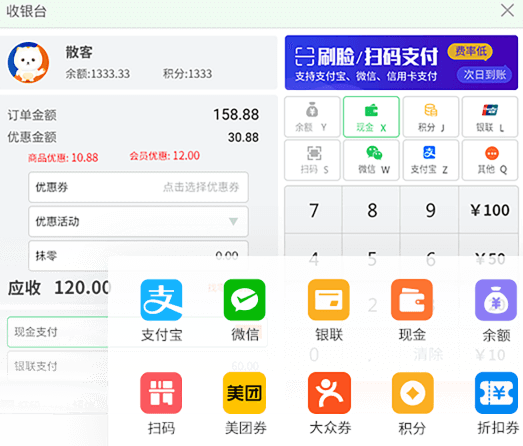
Task: Open the 优惠活动 promotion dropdown
Action: [138, 221]
